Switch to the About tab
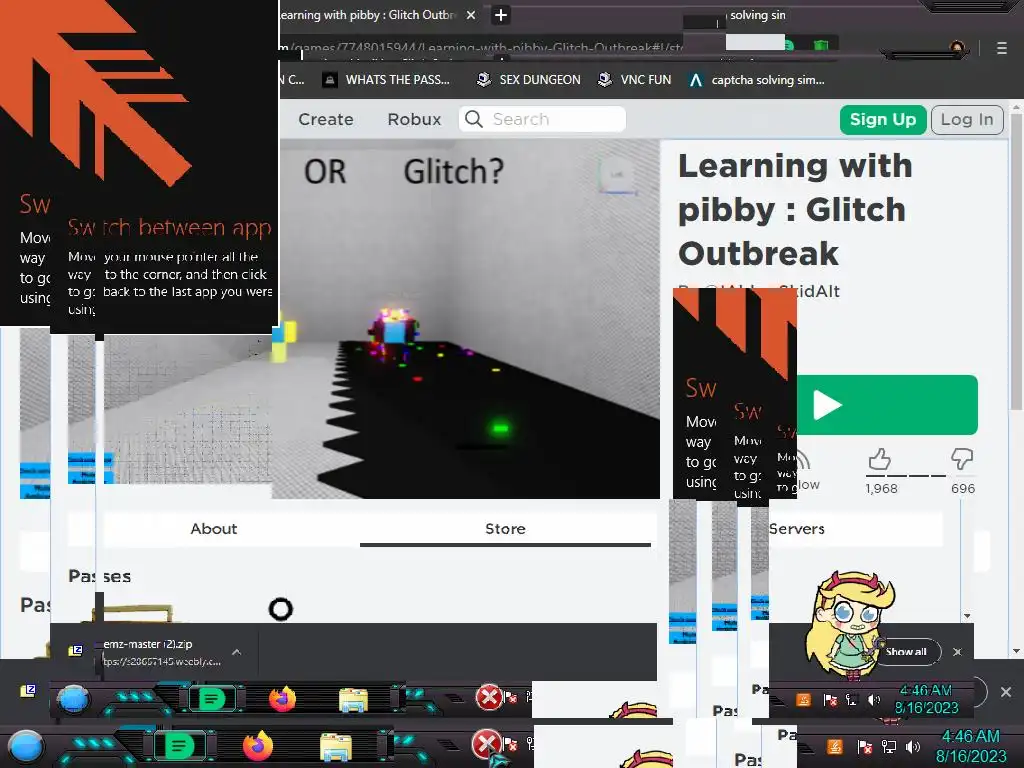The width and height of the screenshot is (1024, 768). tap(214, 529)
